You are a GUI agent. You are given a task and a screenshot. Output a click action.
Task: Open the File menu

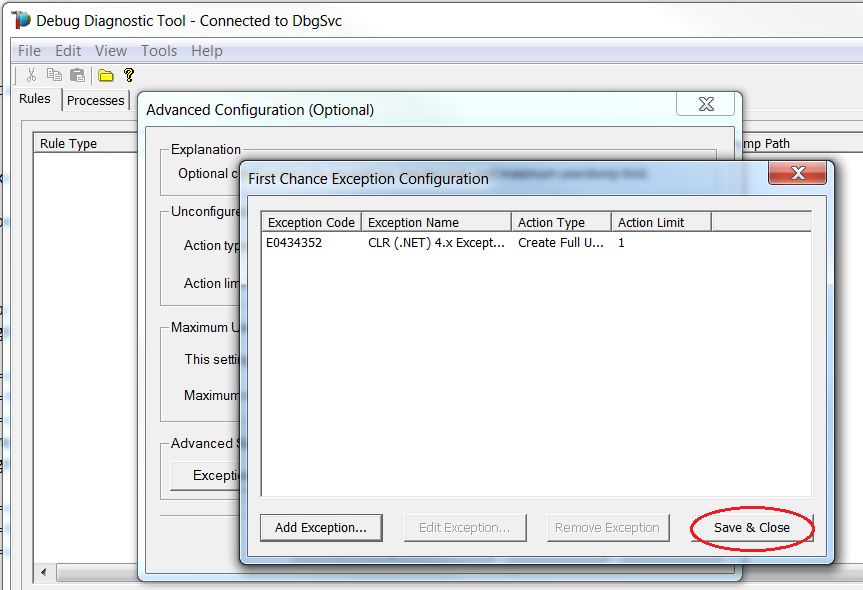pyautogui.click(x=28, y=50)
